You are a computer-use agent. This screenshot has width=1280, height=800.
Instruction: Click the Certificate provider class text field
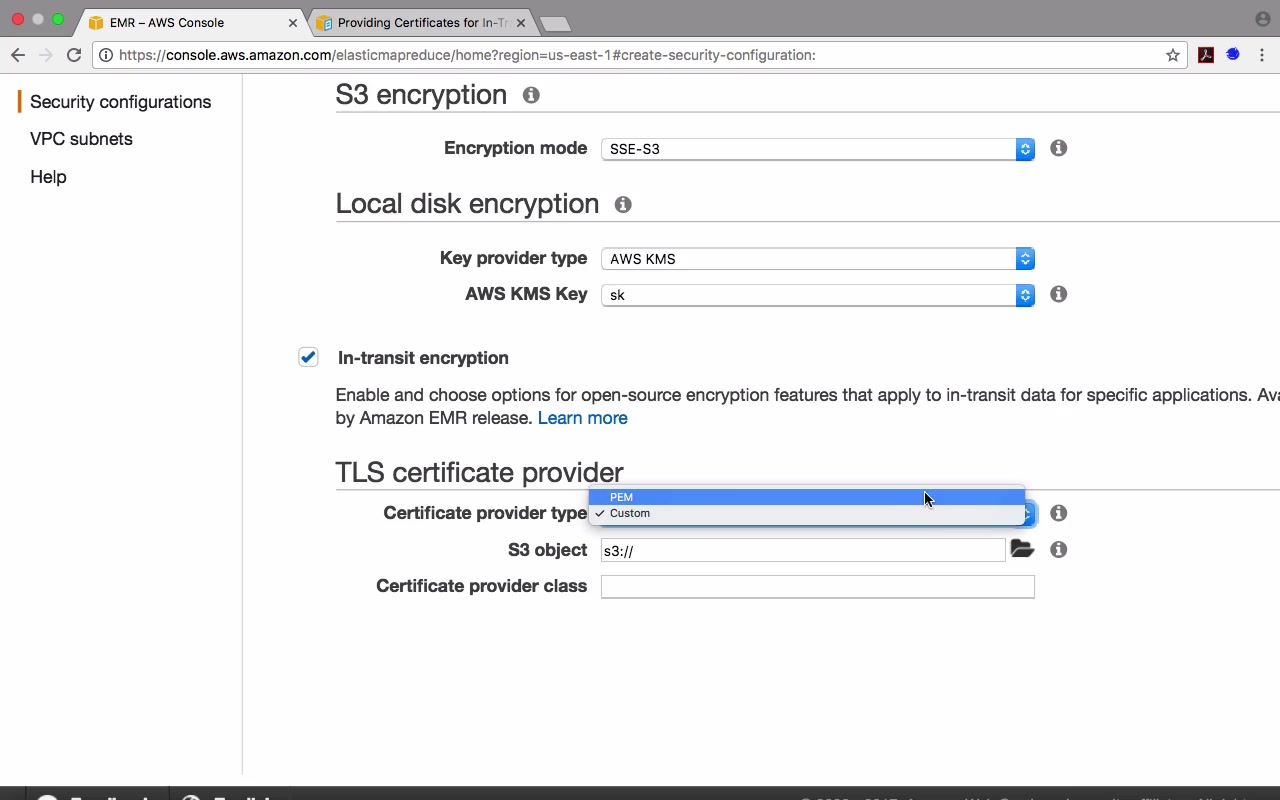[817, 587]
